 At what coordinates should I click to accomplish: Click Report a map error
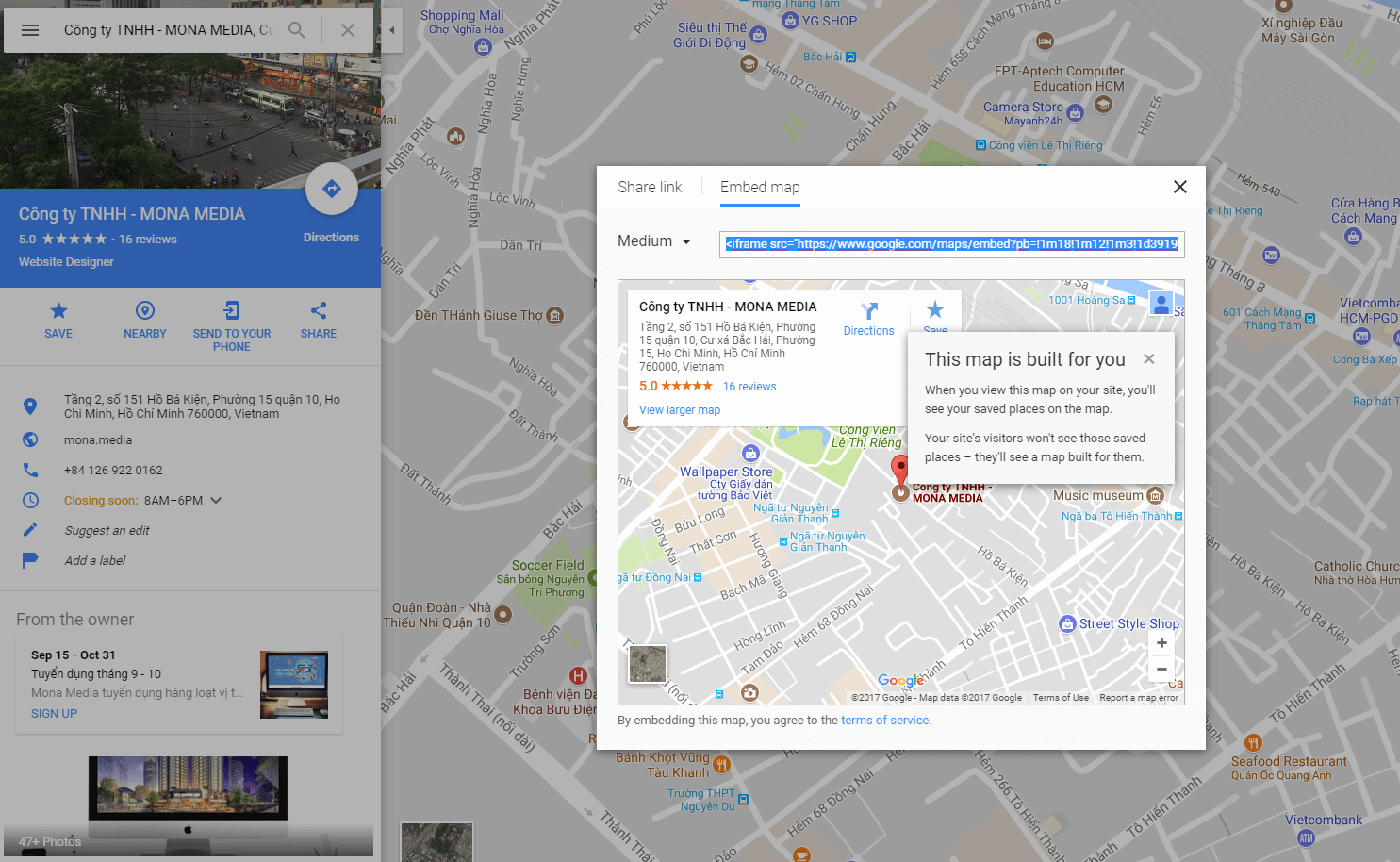(x=1139, y=698)
